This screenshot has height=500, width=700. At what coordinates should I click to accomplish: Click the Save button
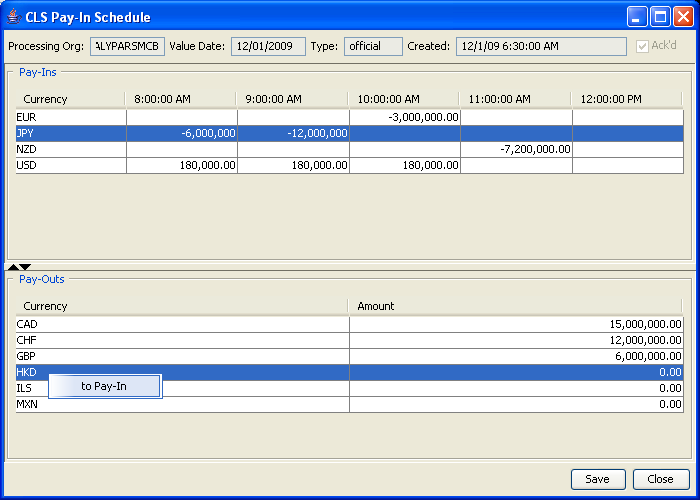tap(598, 479)
